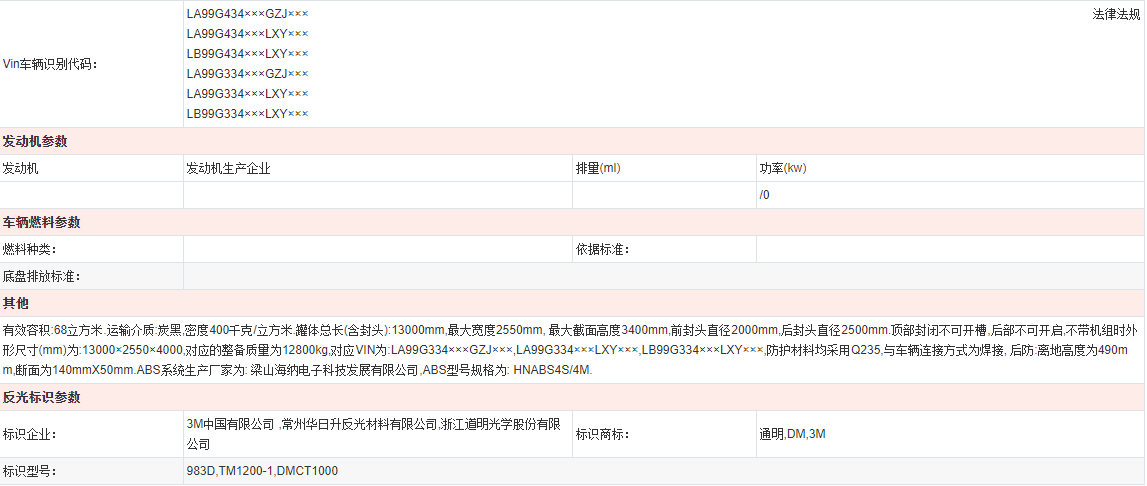Image resolution: width=1147 pixels, height=486 pixels.
Task: Click the 依据标准 label
Action: 603,249
